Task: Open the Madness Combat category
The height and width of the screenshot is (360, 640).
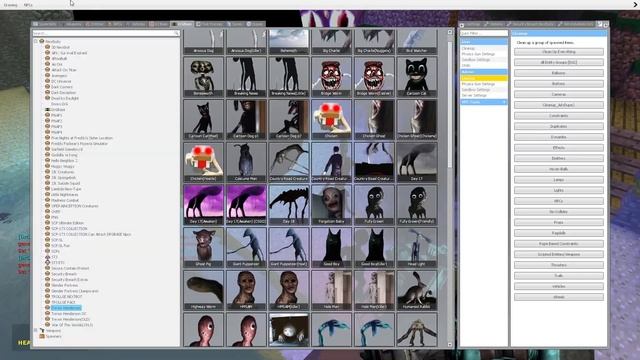Action: [x=65, y=200]
